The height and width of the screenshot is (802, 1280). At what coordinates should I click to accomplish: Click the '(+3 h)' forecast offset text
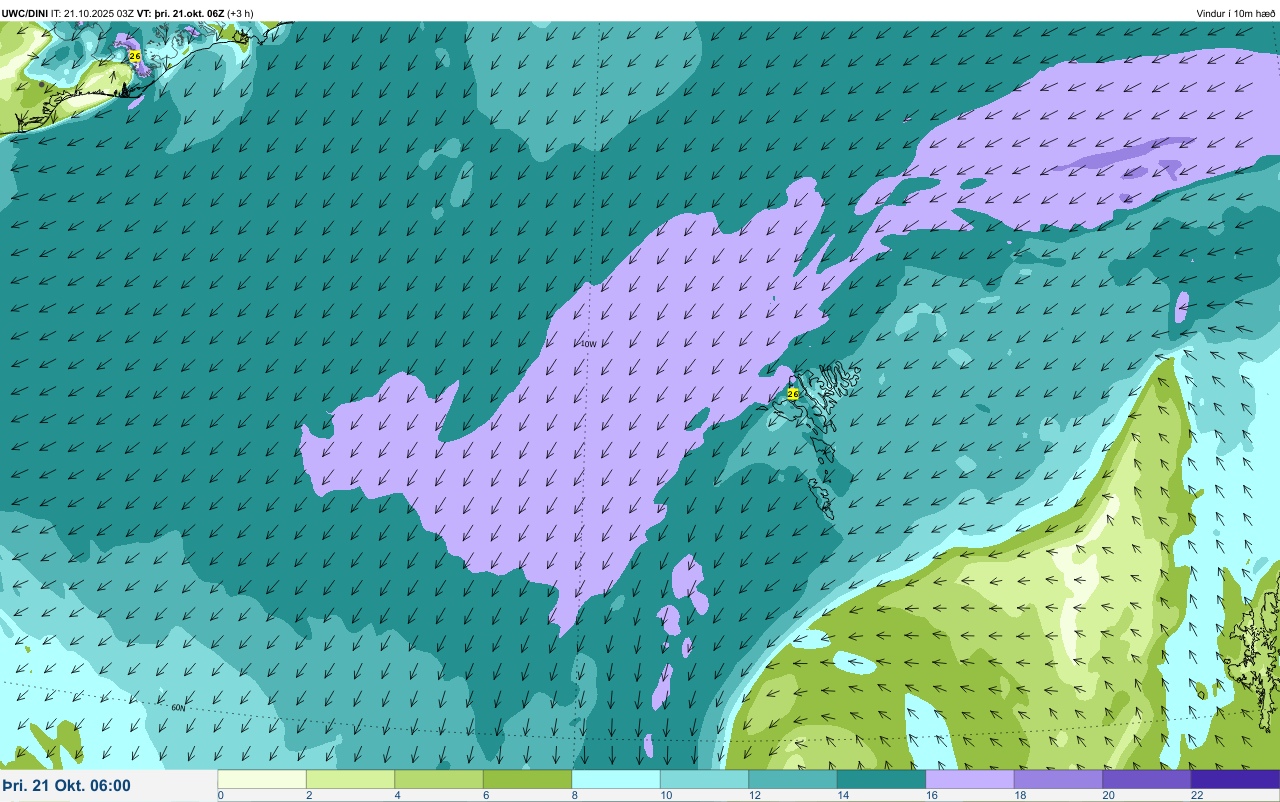coord(240,13)
